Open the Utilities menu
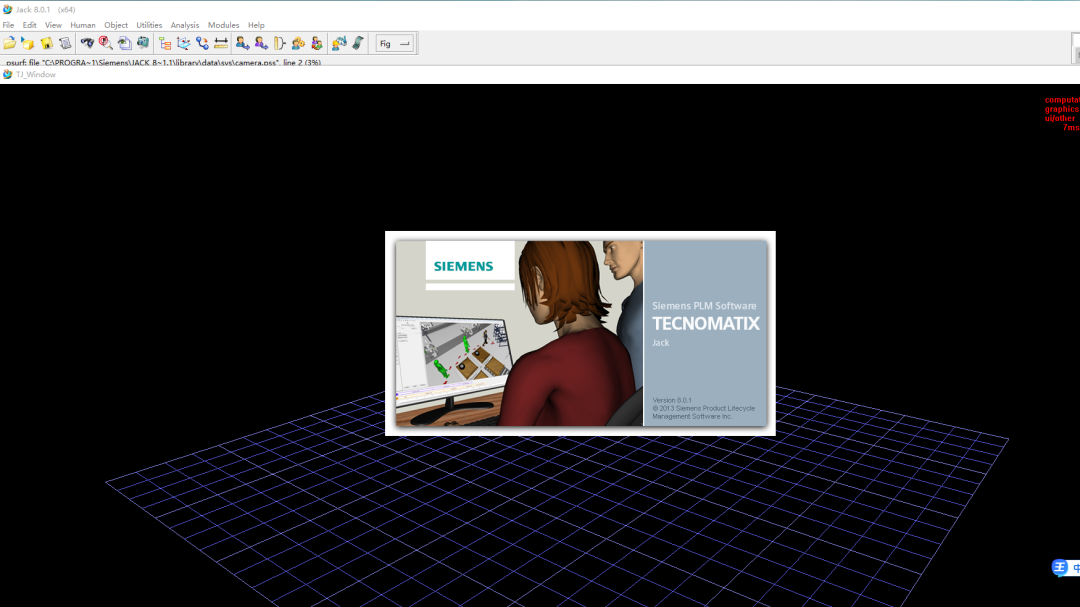Viewport: 1080px width, 607px height. (149, 25)
